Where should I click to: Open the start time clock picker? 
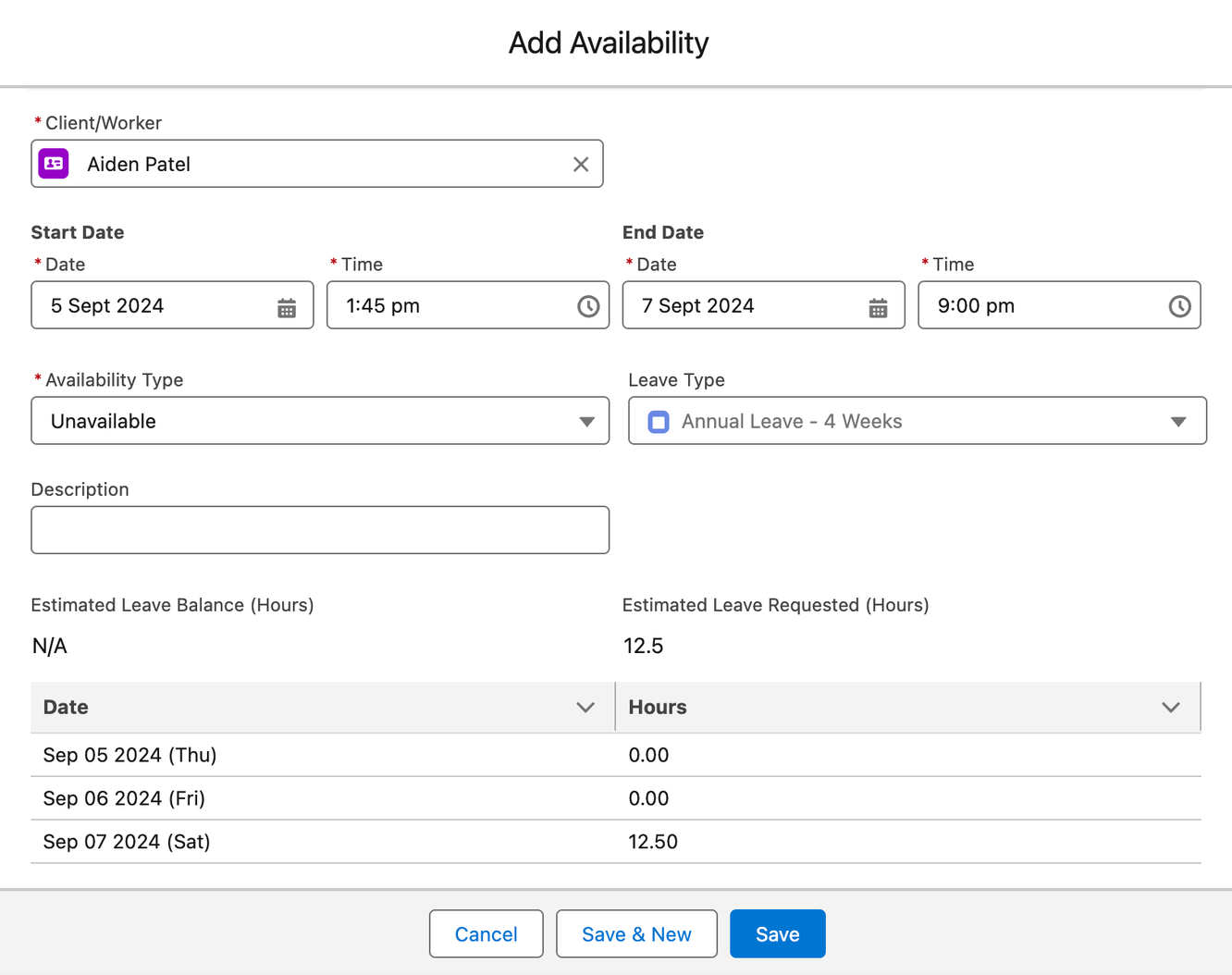click(x=588, y=305)
